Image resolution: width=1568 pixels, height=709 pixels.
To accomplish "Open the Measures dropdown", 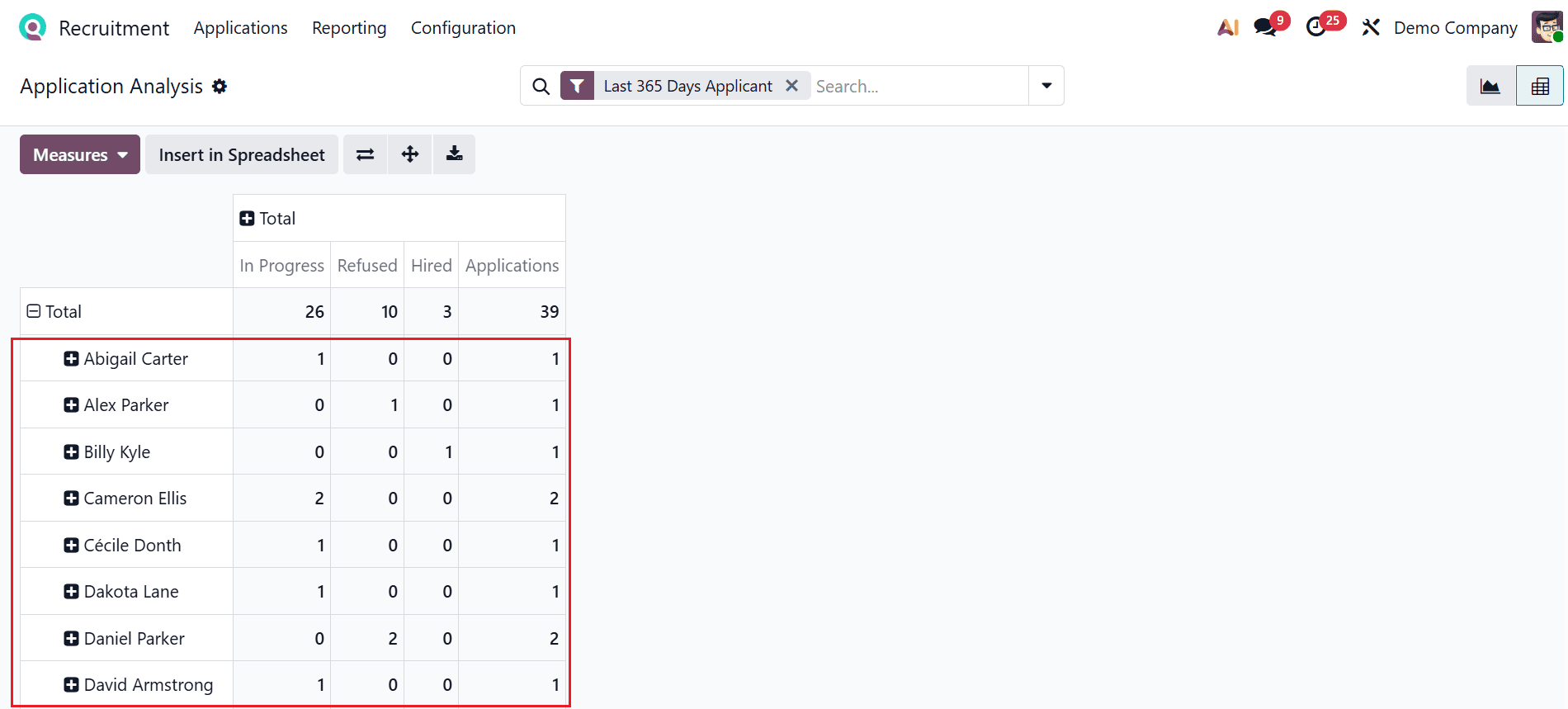I will (x=79, y=154).
